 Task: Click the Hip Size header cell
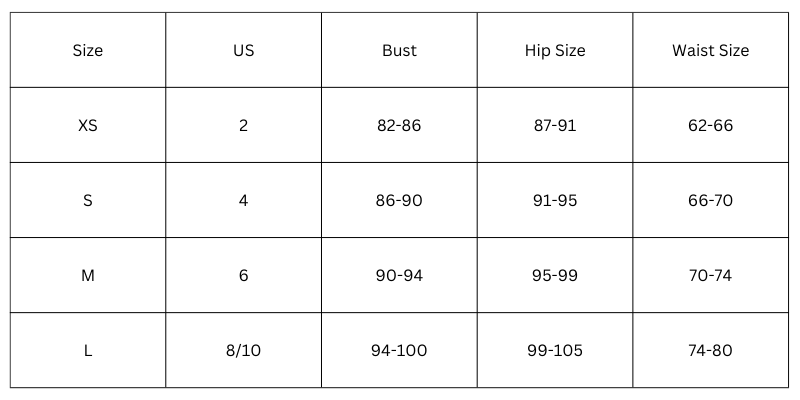555,50
